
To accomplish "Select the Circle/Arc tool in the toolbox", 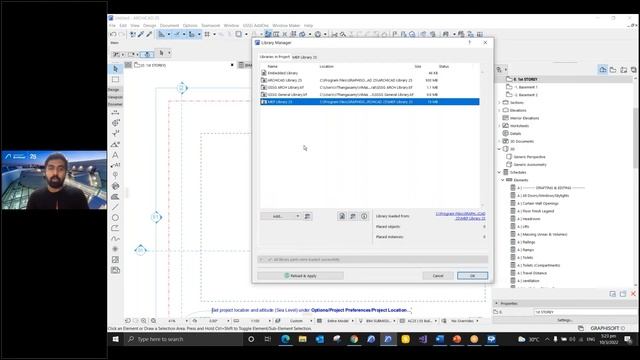I will point(116,218).
